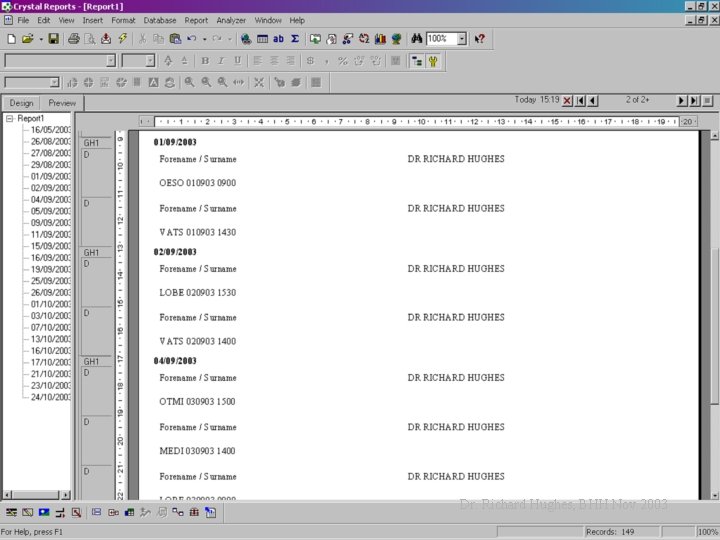Open the Report menu
720x540 pixels.
coord(196,20)
